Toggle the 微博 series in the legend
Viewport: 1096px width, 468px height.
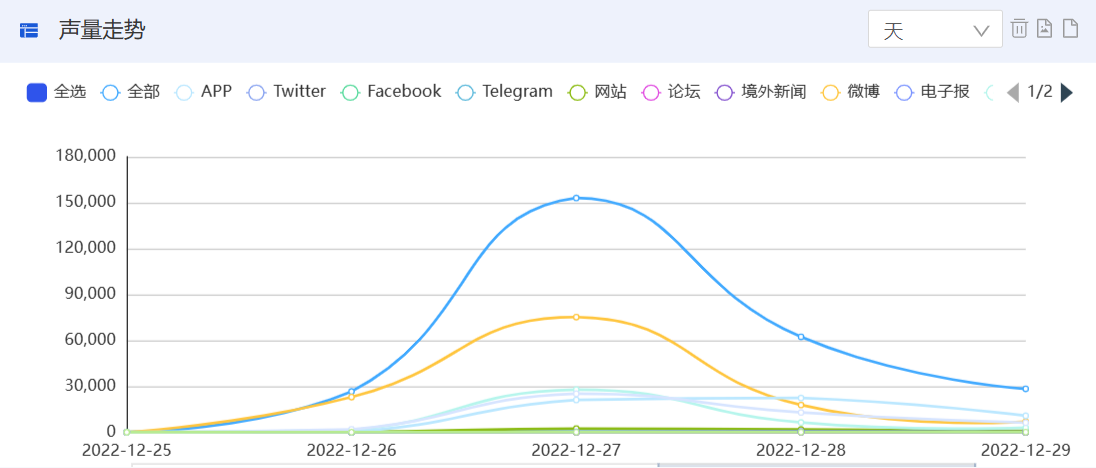pyautogui.click(x=851, y=92)
